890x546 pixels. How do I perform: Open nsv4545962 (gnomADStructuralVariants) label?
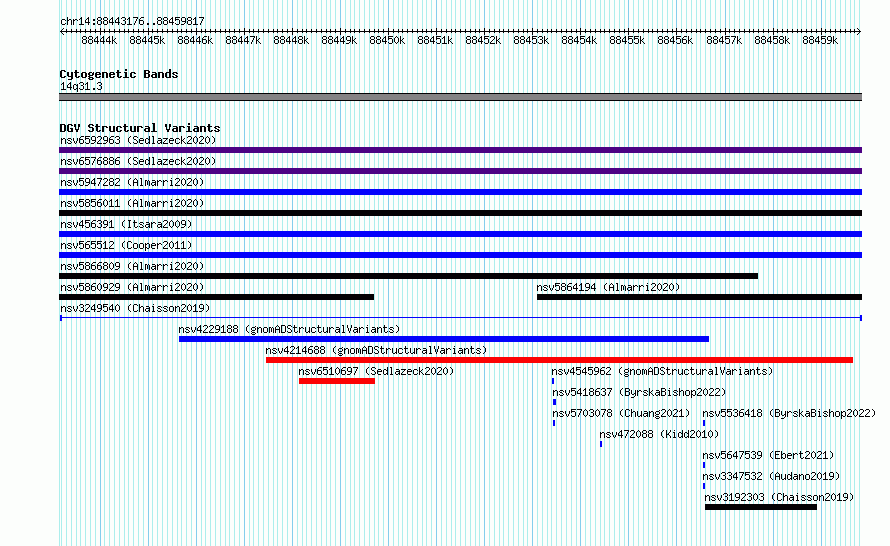pos(662,371)
